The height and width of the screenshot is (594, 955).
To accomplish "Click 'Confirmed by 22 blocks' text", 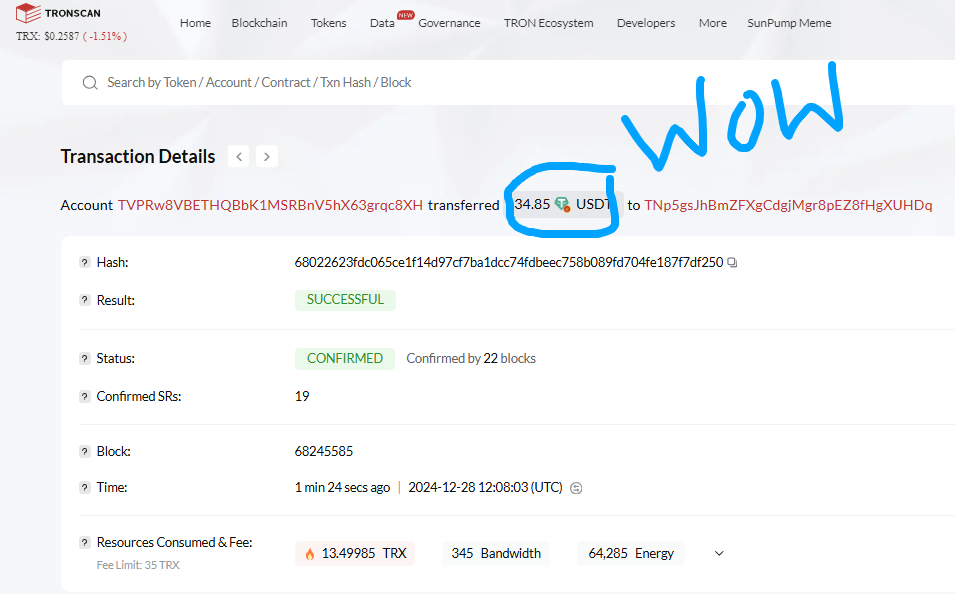I will (471, 358).
